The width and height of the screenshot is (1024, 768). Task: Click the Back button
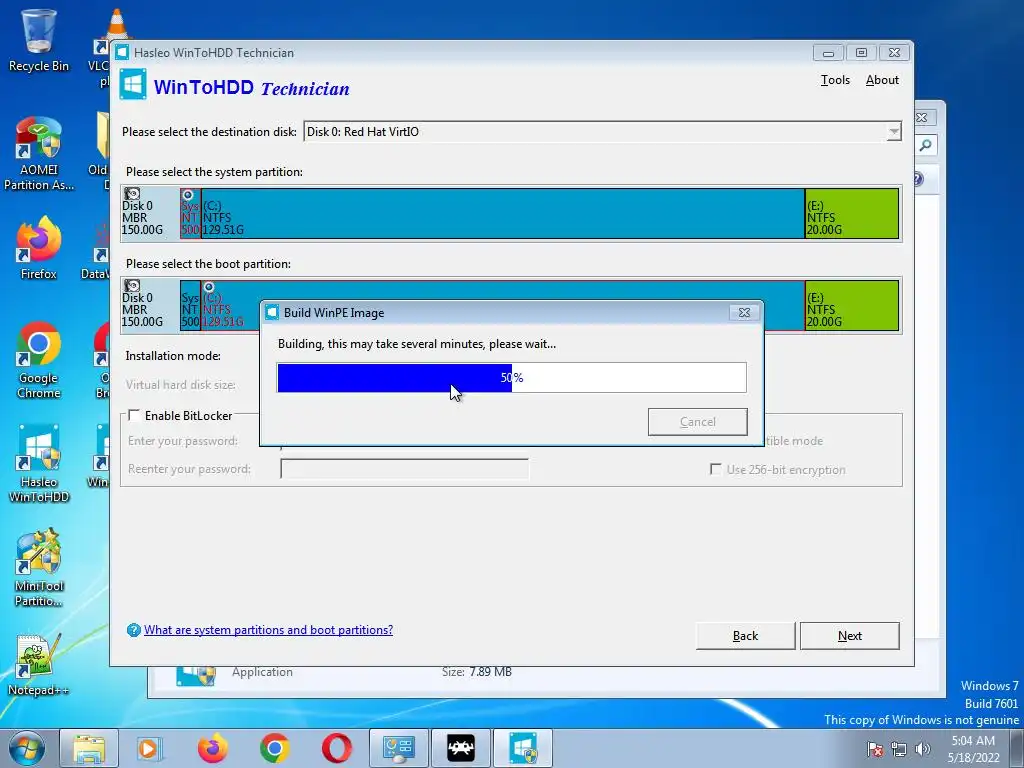(745, 635)
